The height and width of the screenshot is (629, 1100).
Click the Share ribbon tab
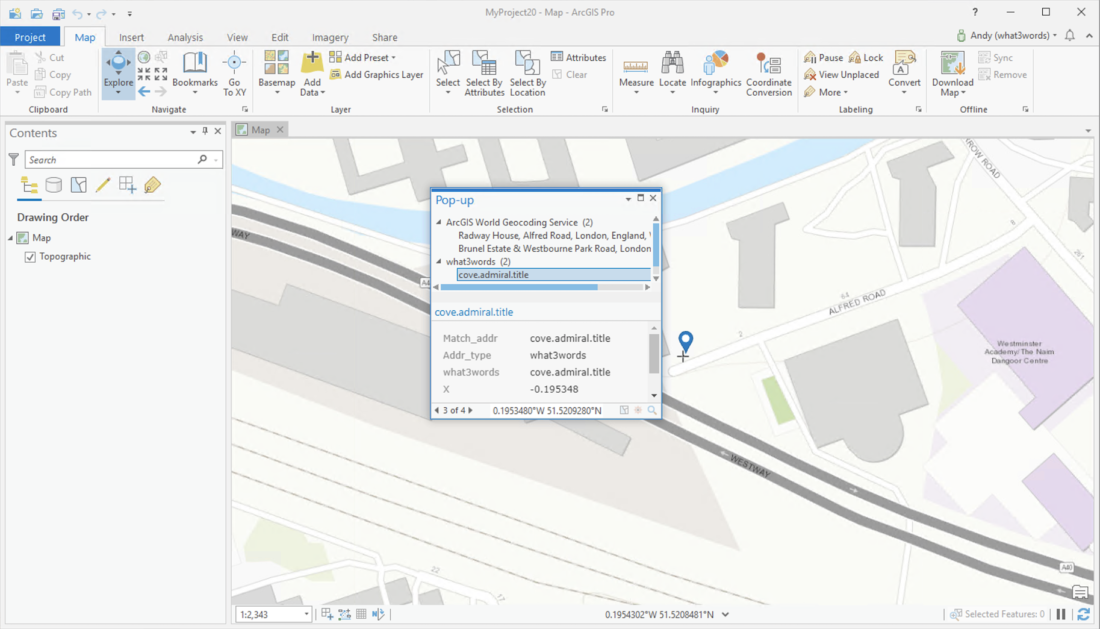[x=384, y=37]
